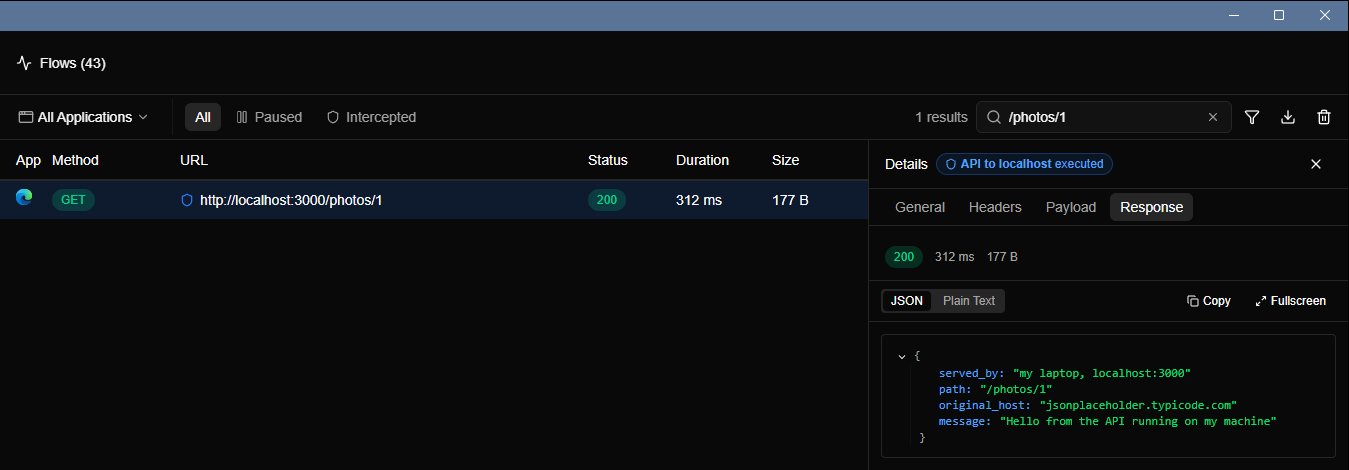
Task: Minimize the application window
Action: 1233,15
